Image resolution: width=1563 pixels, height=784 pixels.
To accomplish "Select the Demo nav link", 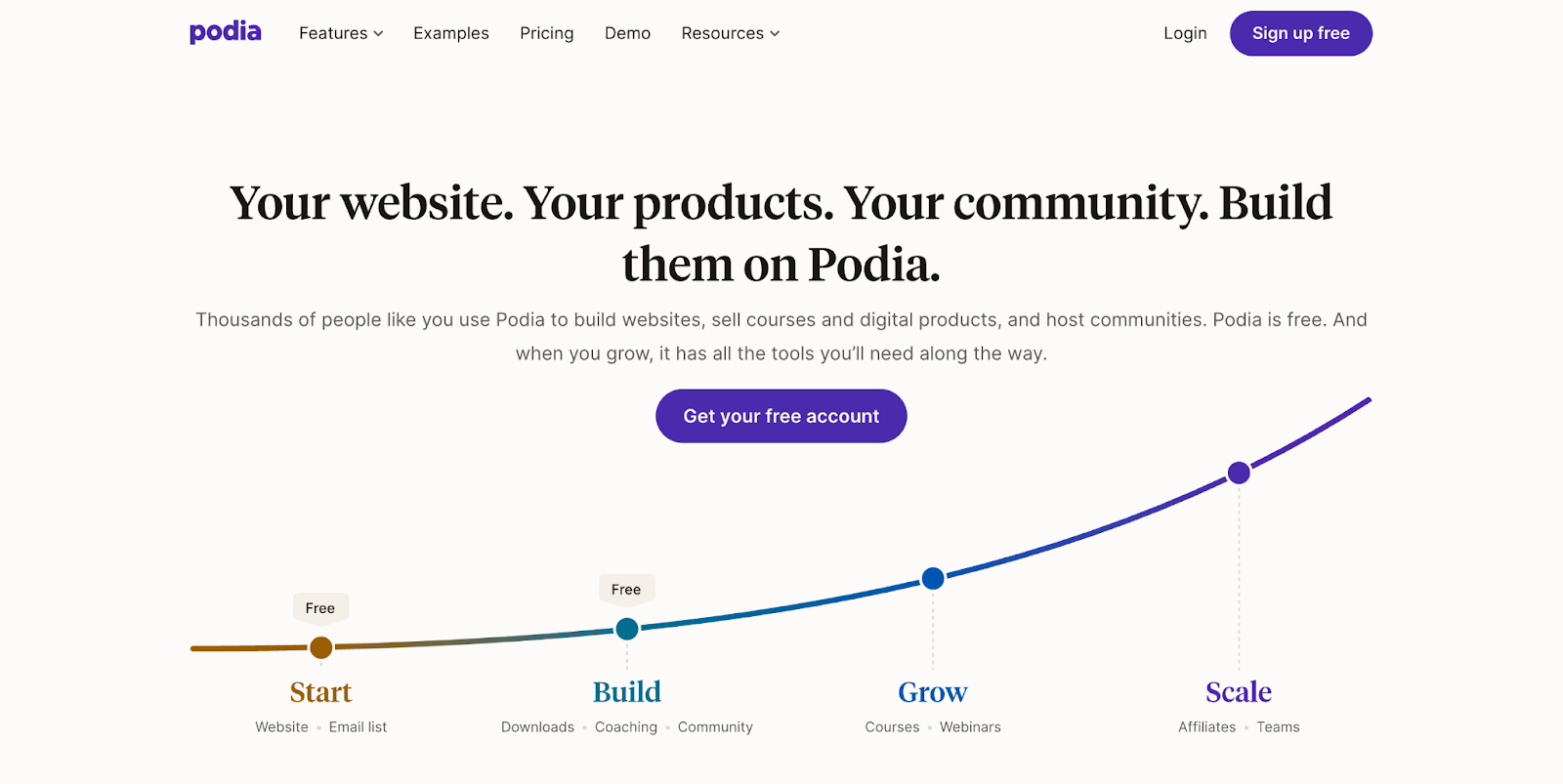I will click(627, 33).
